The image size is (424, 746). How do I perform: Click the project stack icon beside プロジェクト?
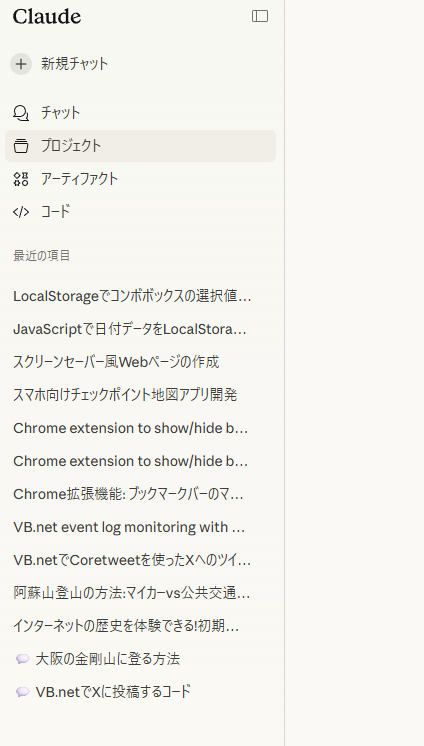click(21, 146)
